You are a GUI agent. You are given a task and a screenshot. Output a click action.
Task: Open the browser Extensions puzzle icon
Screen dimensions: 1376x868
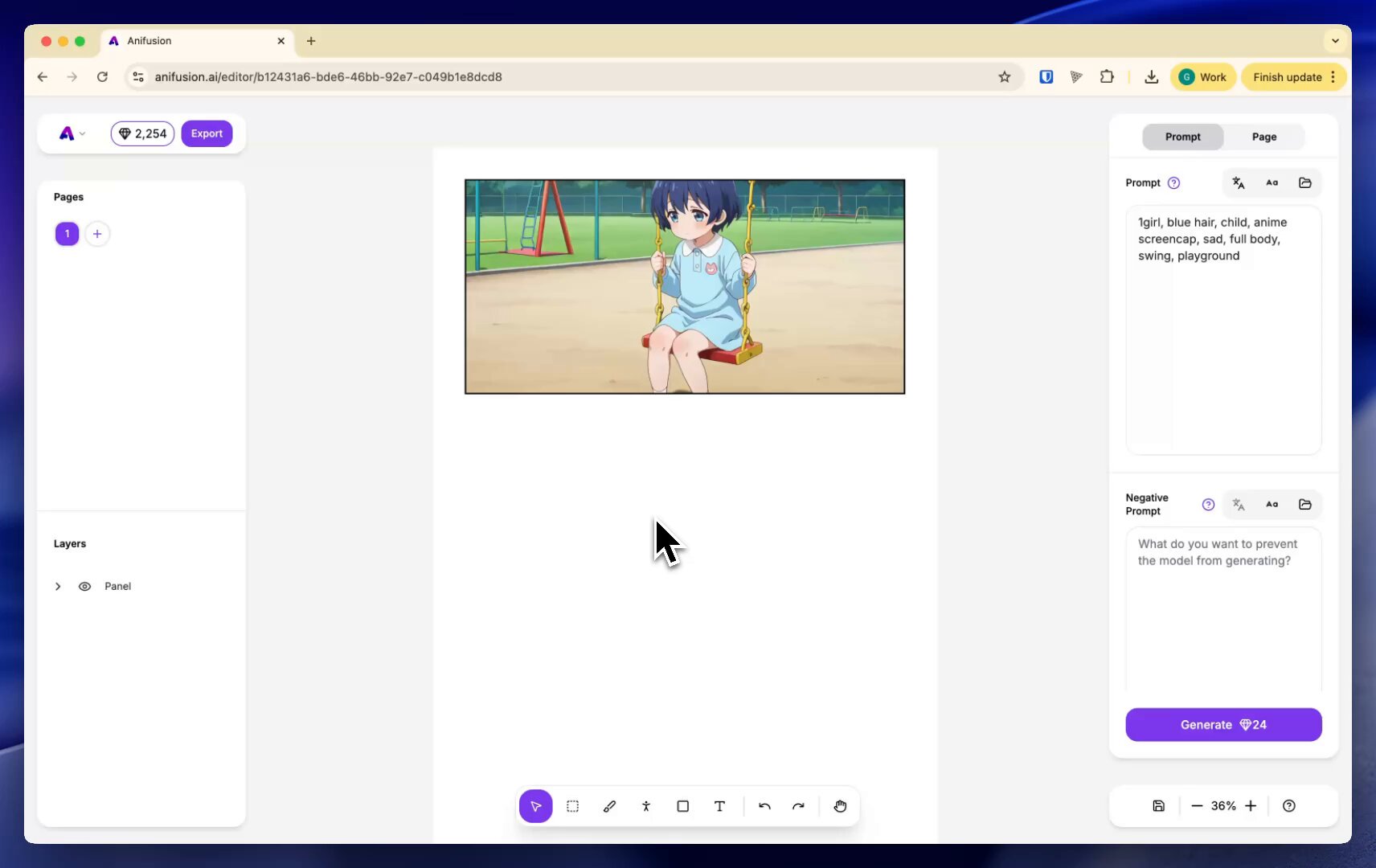click(1107, 77)
